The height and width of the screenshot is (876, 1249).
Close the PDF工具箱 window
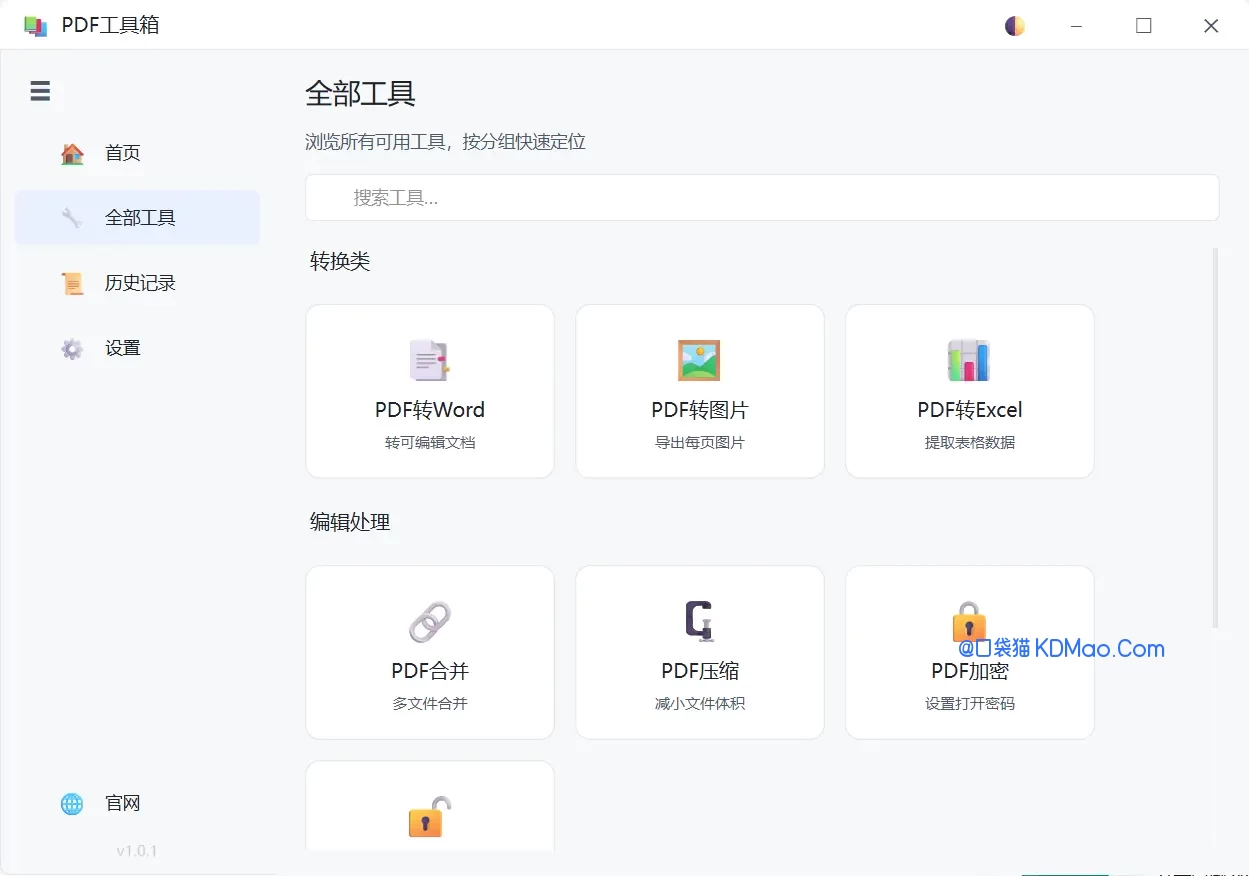(1211, 26)
